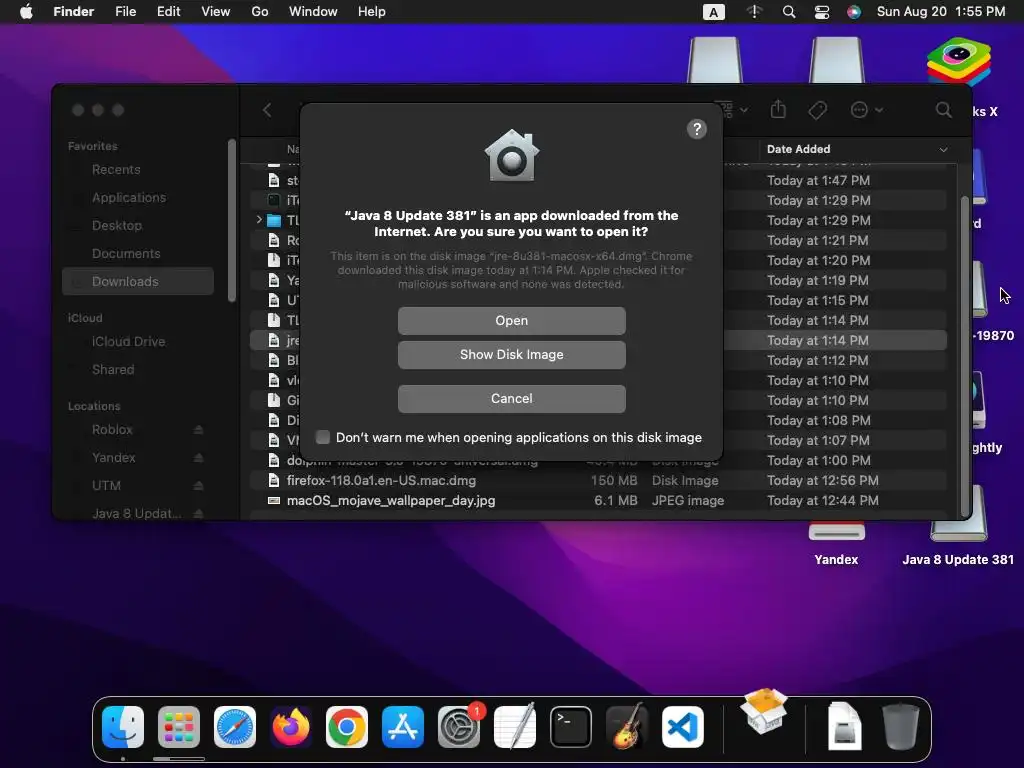Image resolution: width=1024 pixels, height=768 pixels.
Task: Click the Today at 12:56 PM date cell
Action: pyautogui.click(x=822, y=481)
